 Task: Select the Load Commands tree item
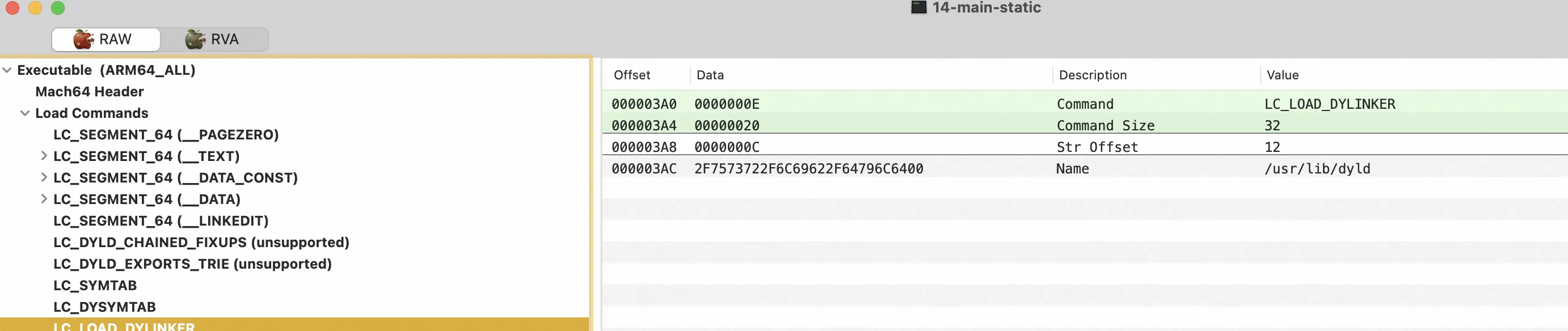(x=92, y=114)
